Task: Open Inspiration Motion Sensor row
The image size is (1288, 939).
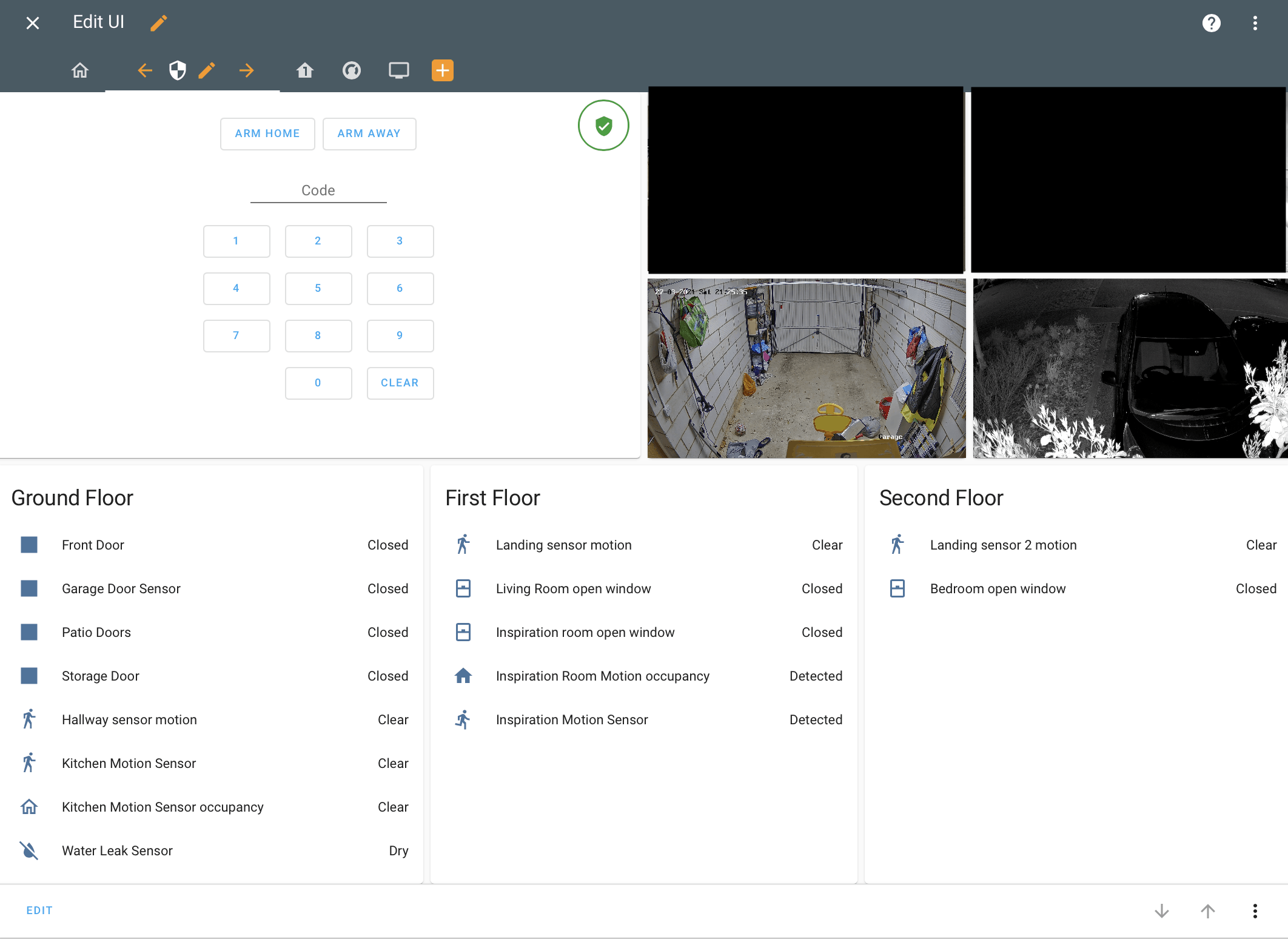Action: coord(644,719)
